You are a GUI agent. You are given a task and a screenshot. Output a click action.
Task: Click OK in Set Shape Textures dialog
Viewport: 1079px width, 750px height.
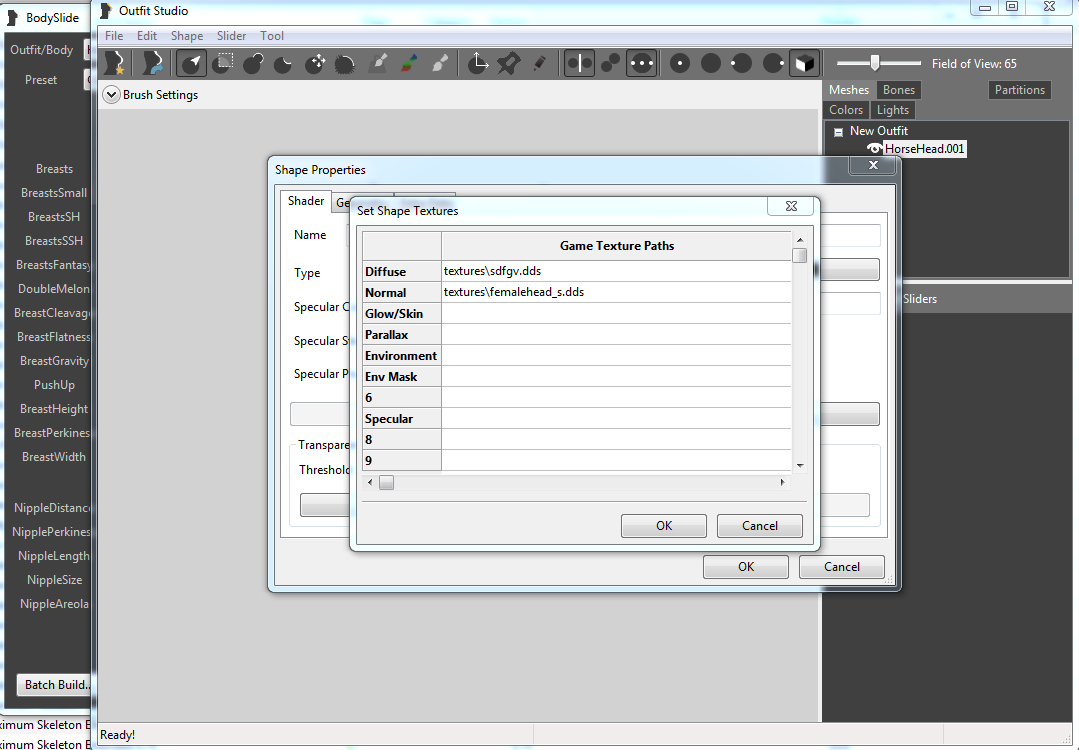[663, 526]
